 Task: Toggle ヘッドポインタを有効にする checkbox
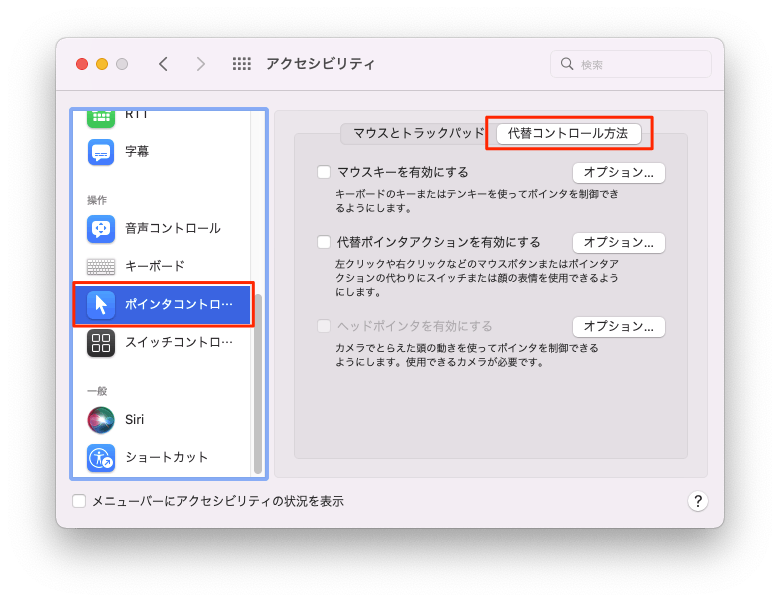(324, 326)
